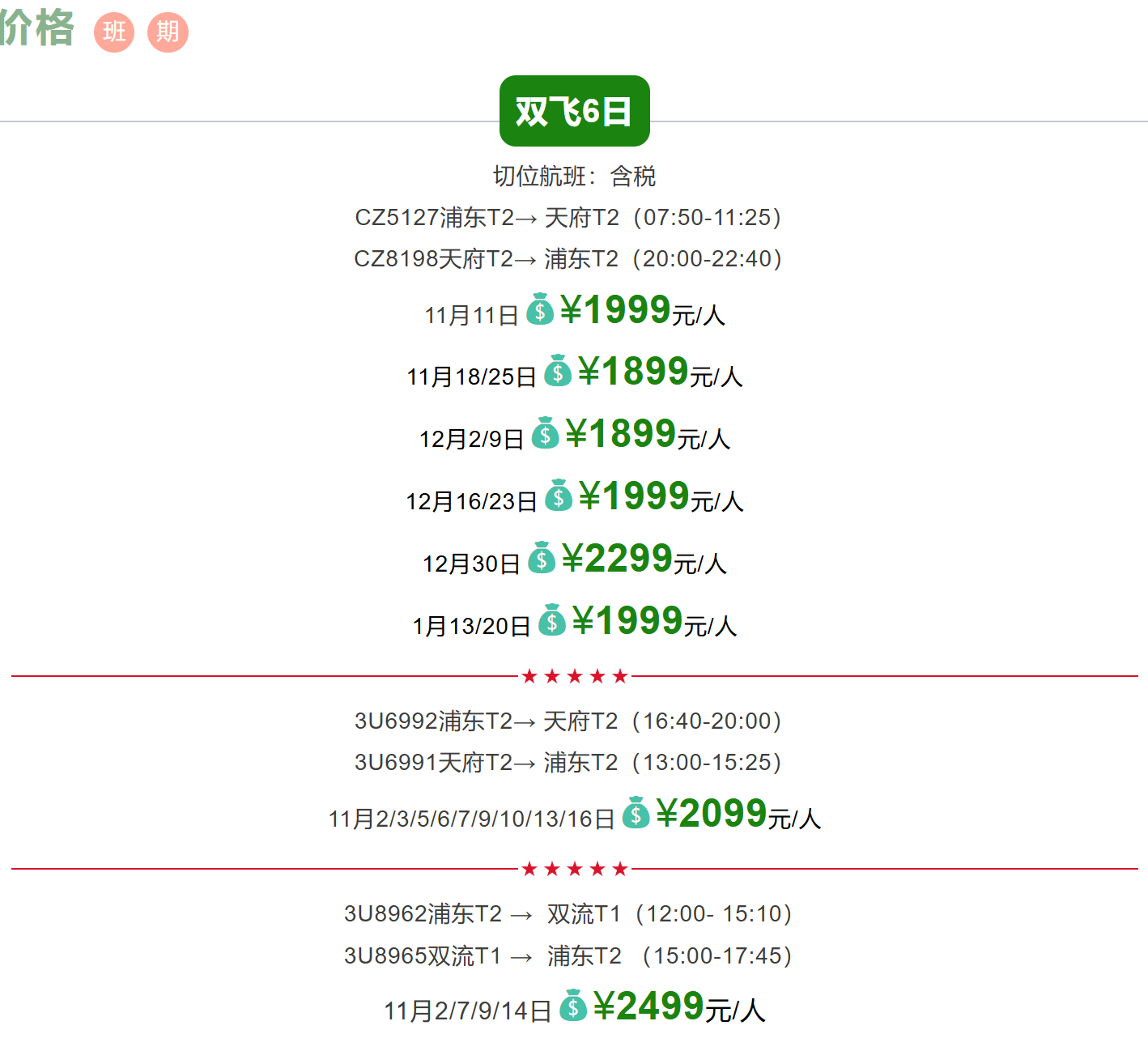Click the 3U6992 浦东T2 to 天府T2 flight line

pyautogui.click(x=568, y=721)
